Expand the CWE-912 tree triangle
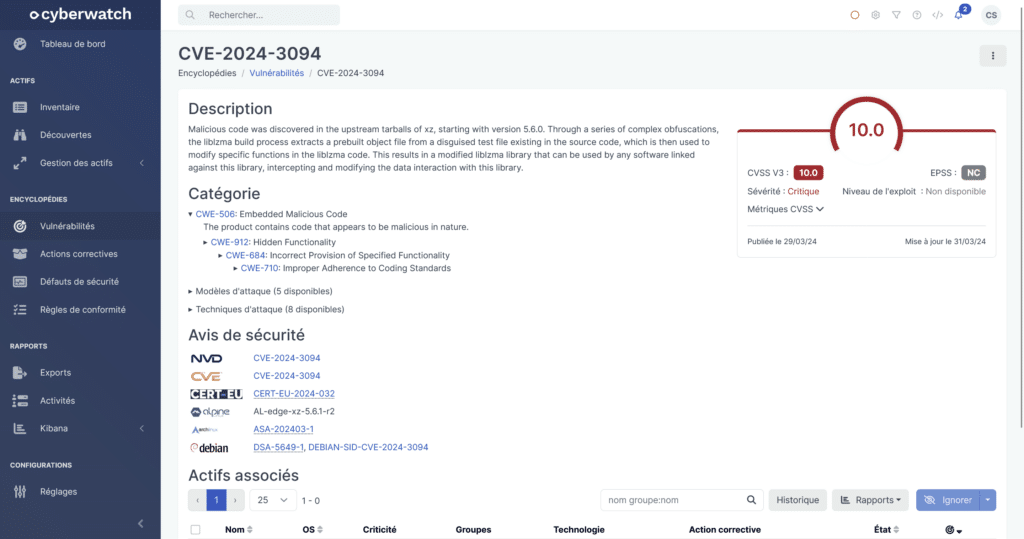The width and height of the screenshot is (1024, 539). [x=205, y=242]
